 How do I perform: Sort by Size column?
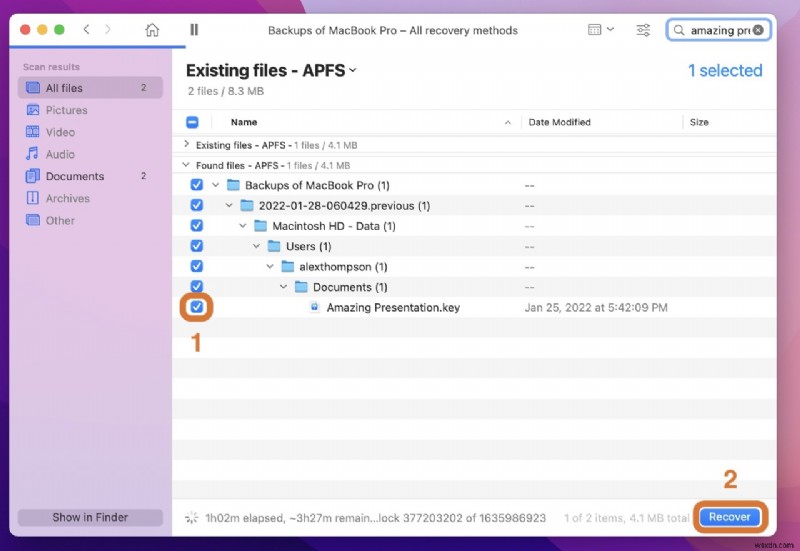point(699,122)
